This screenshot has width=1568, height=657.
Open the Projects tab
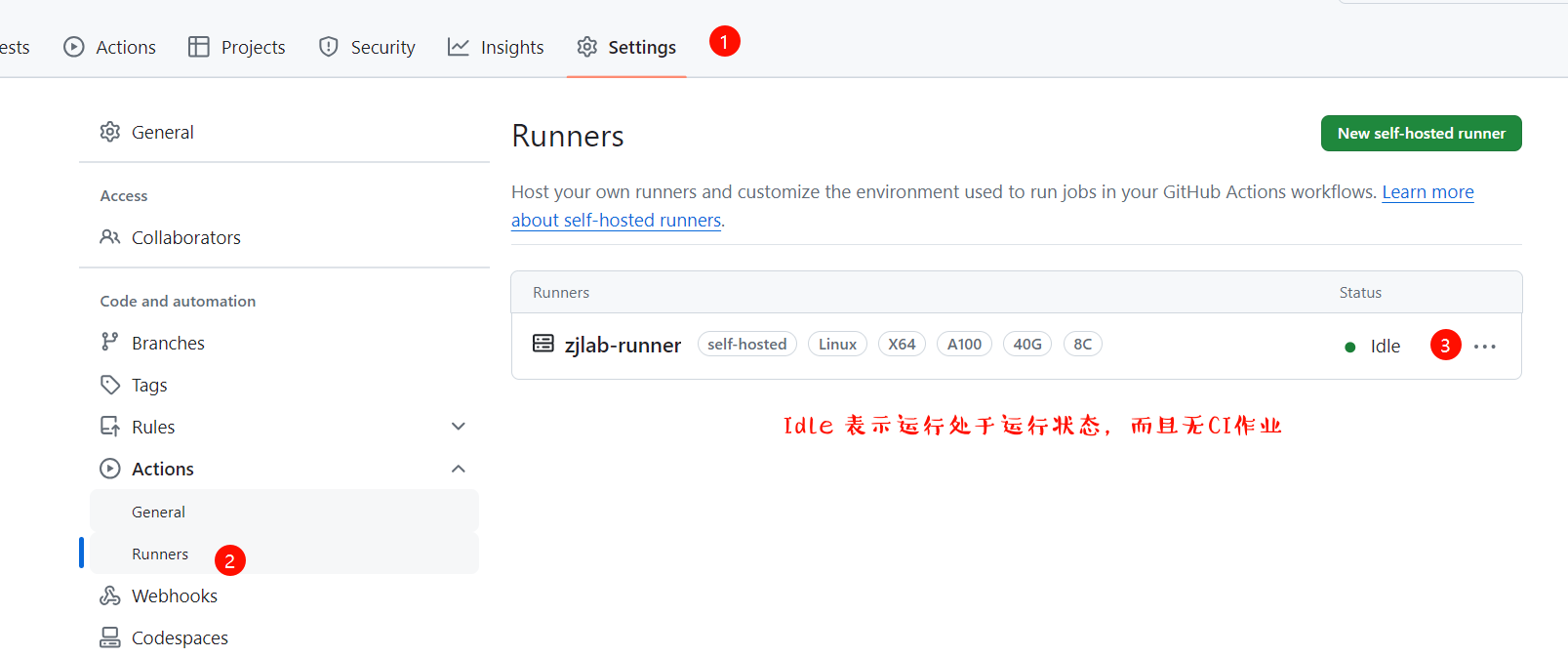237,47
